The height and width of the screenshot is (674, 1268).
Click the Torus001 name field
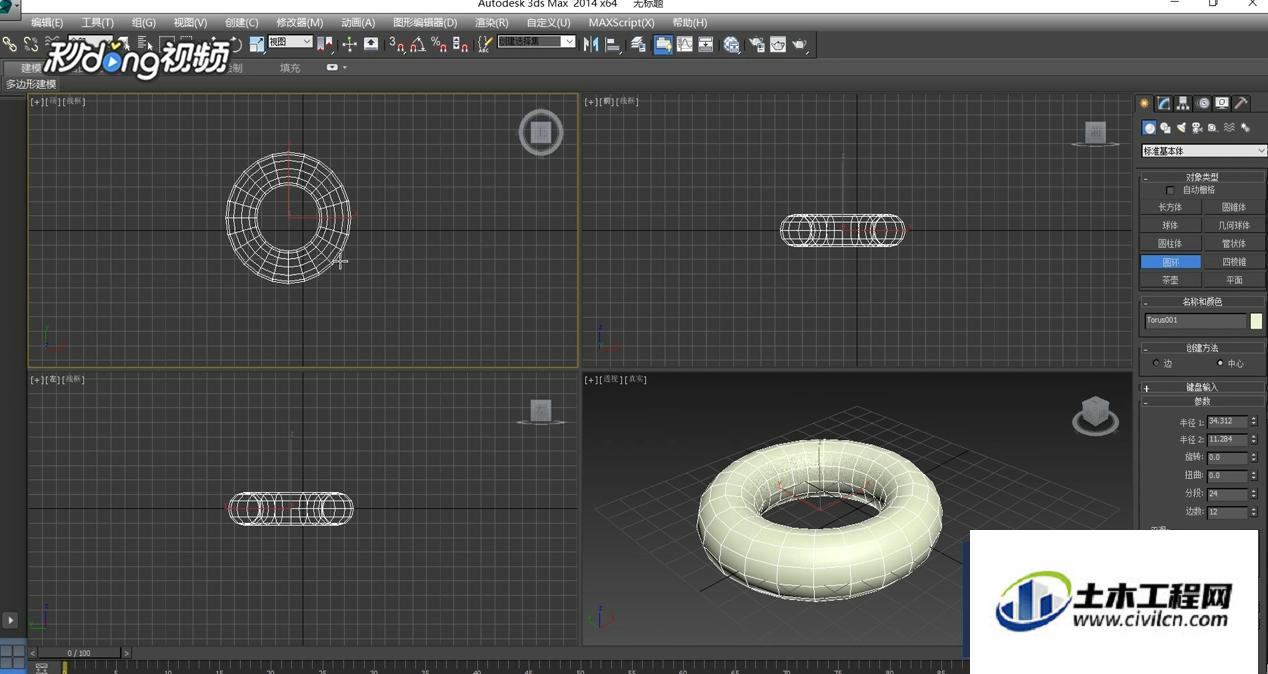coord(1195,321)
